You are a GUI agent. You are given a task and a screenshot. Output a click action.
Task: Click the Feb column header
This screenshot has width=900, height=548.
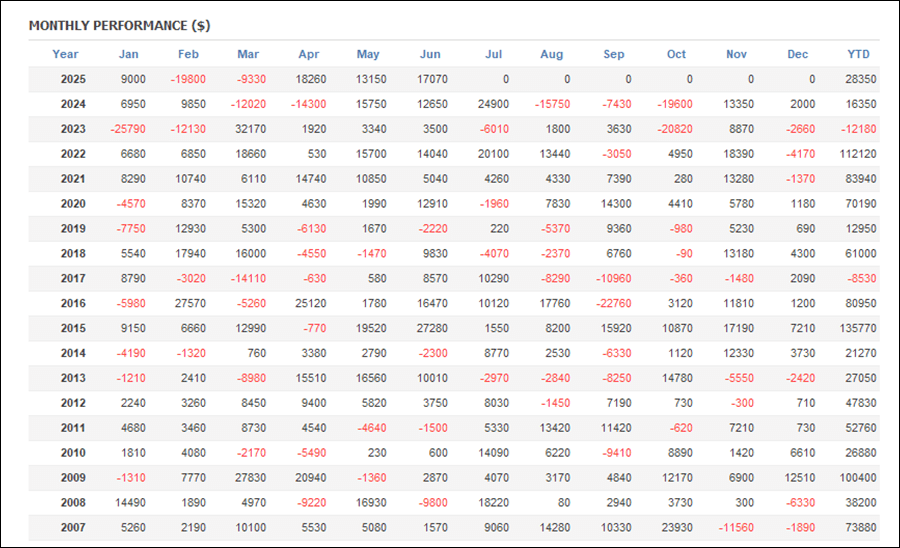click(188, 54)
